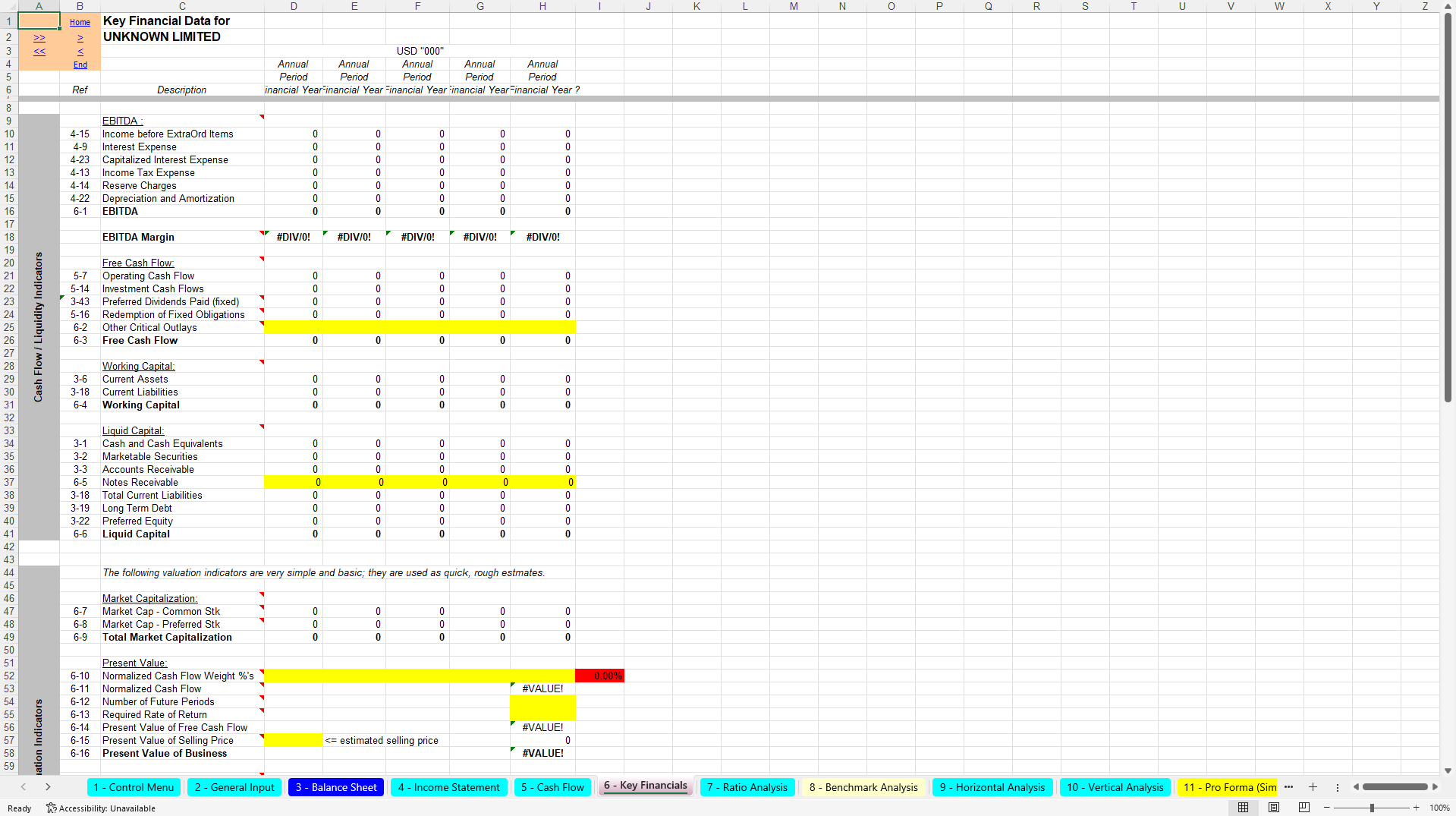Screen dimensions: 1456x816
Task: Click the End link
Action: click(80, 65)
